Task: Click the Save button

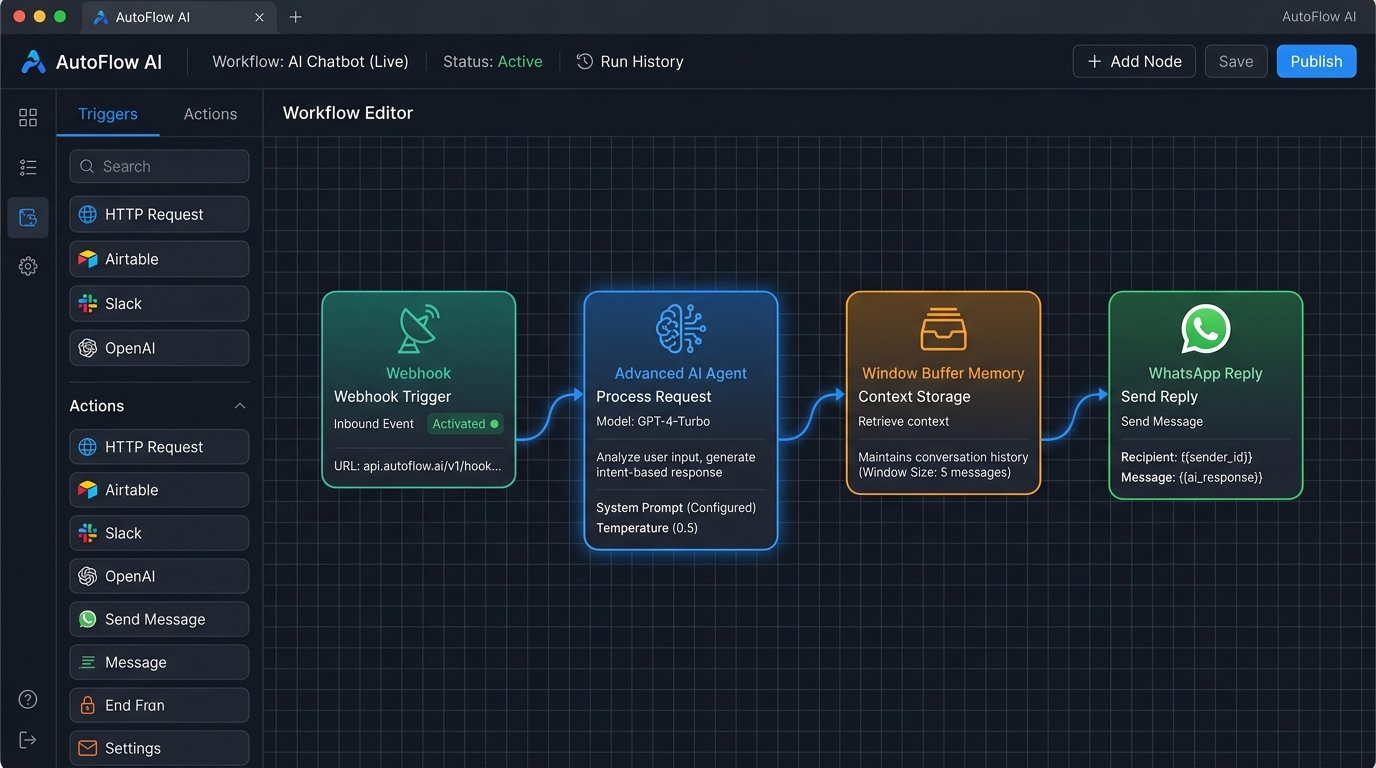Action: click(1236, 61)
